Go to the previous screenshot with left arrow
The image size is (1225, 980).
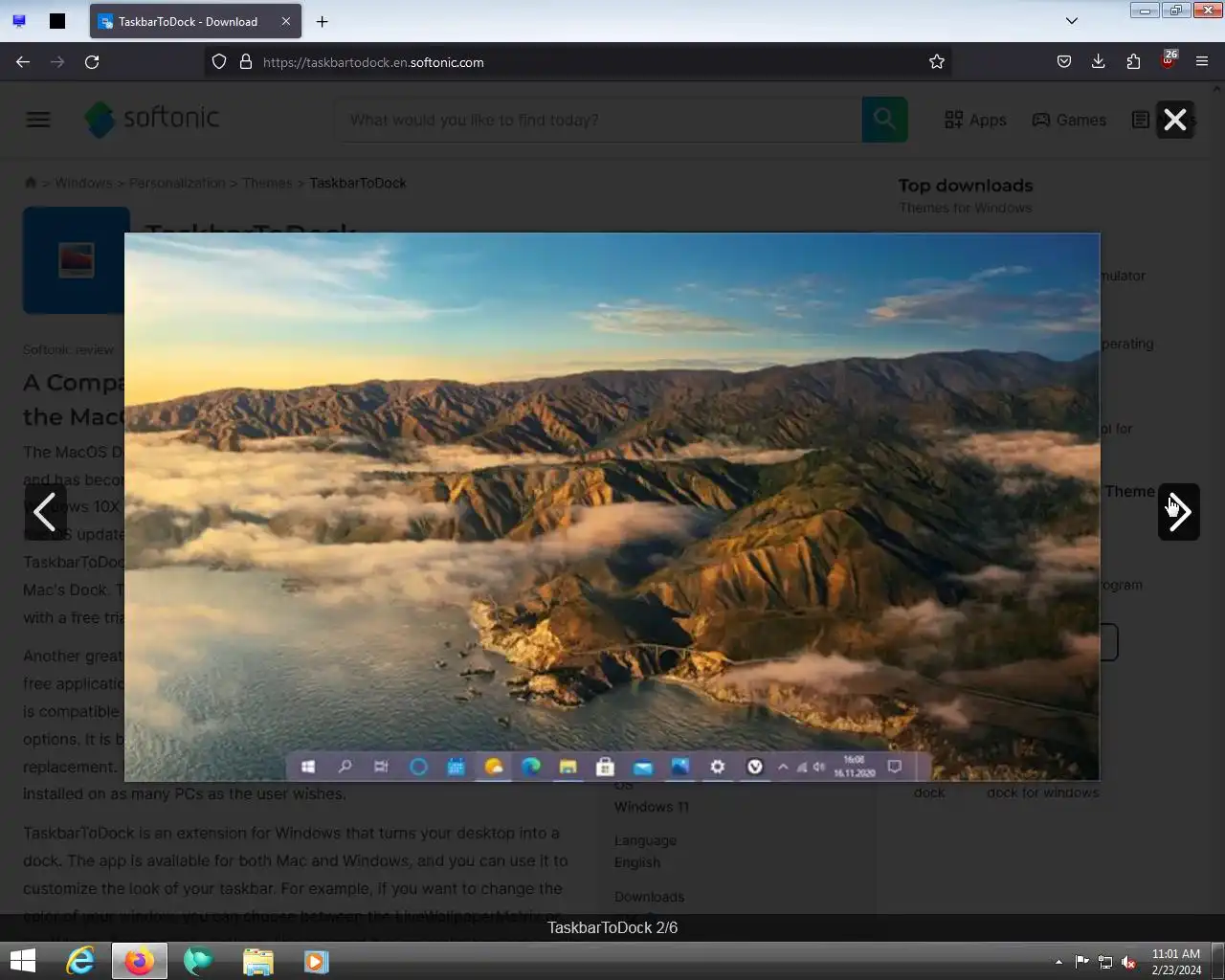coord(45,512)
